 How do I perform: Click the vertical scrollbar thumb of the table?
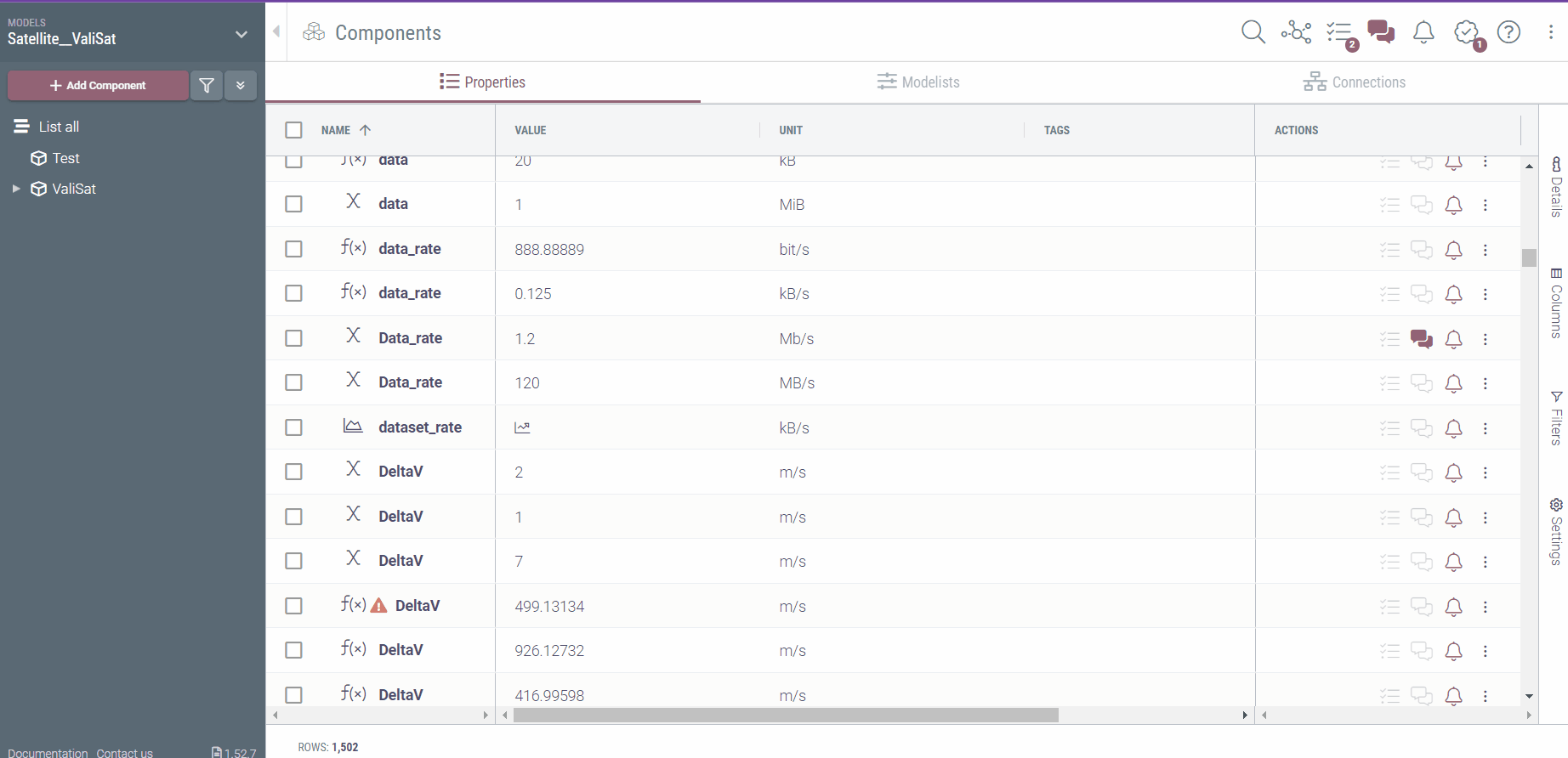(1529, 257)
